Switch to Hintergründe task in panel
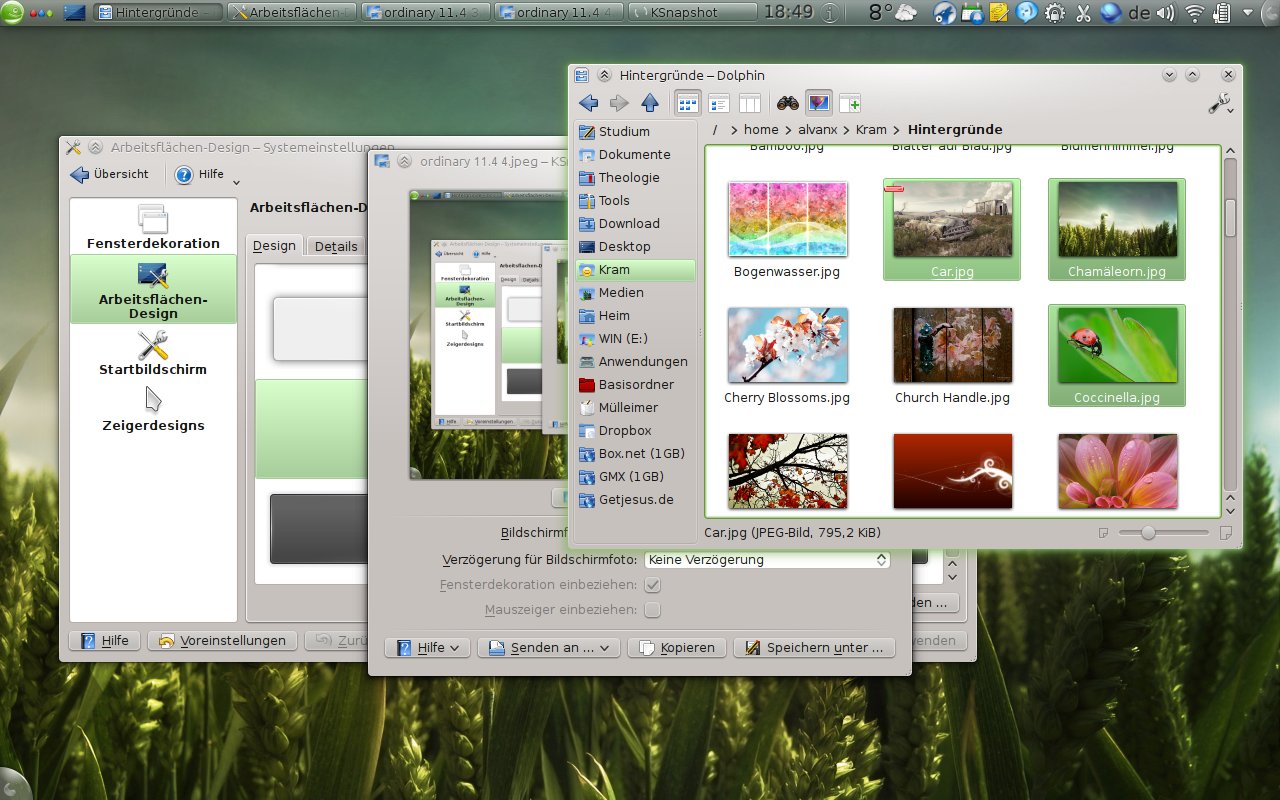 point(159,13)
